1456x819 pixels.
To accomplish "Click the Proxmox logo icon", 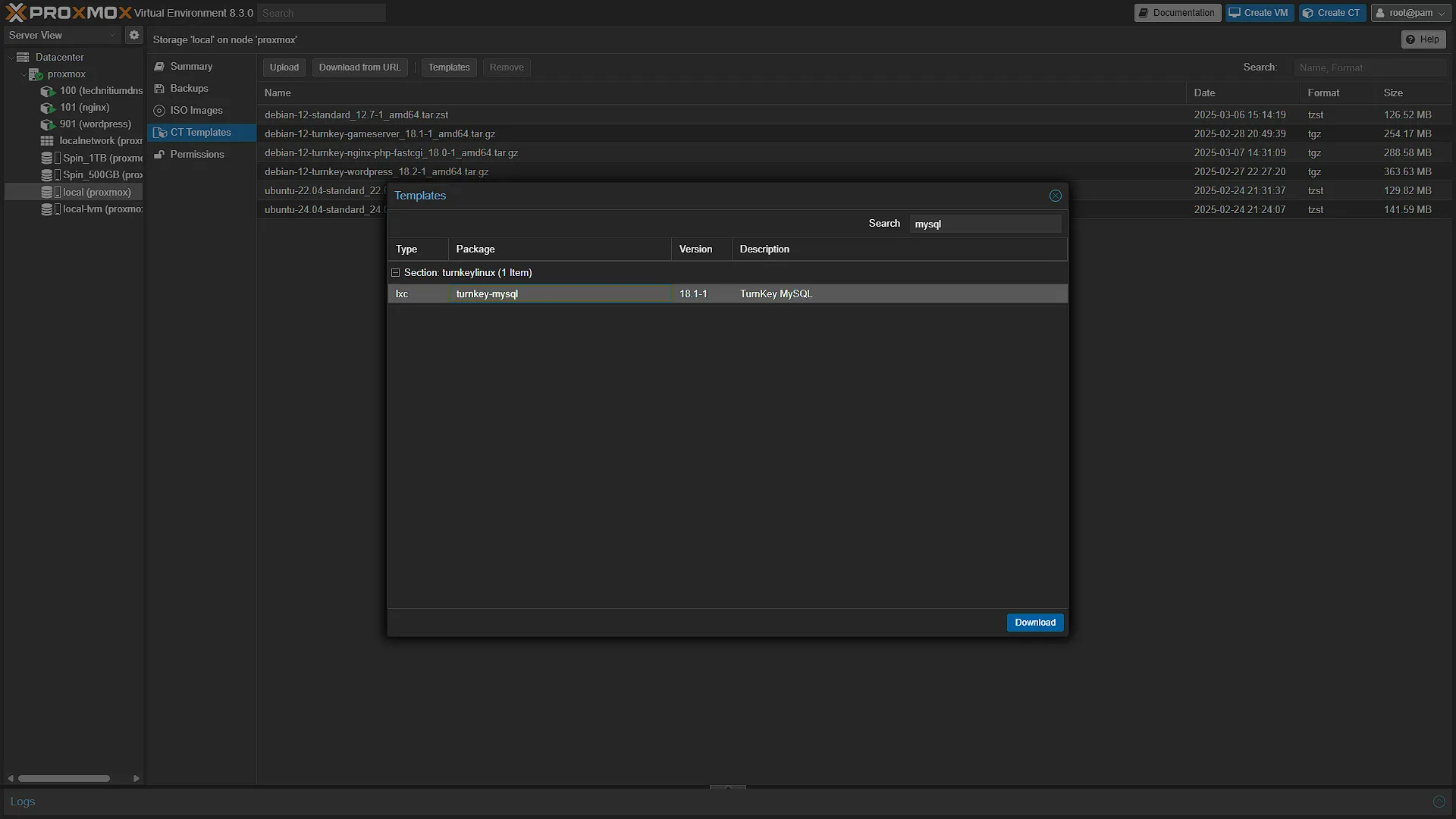I will (16, 12).
